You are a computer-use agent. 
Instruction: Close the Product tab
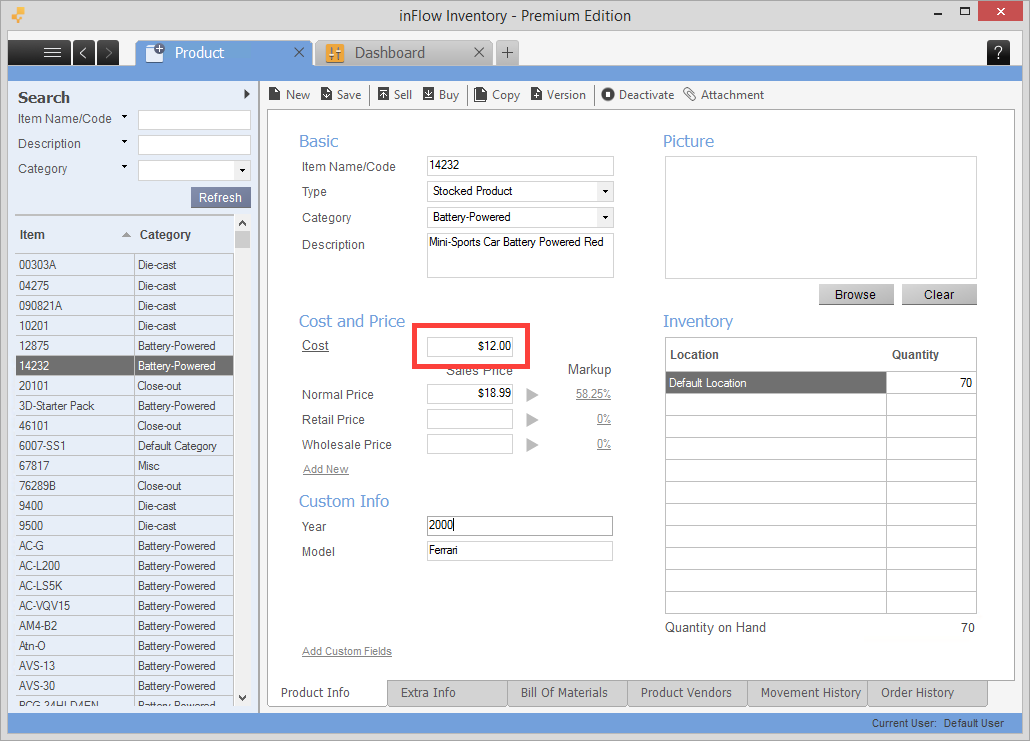coord(299,53)
